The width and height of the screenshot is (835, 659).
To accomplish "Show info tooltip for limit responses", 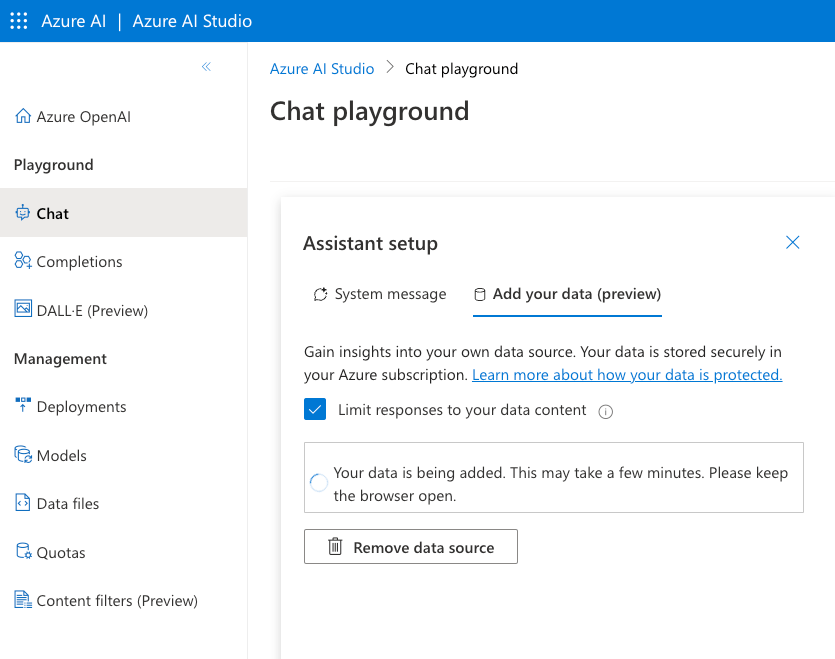I will (x=605, y=411).
